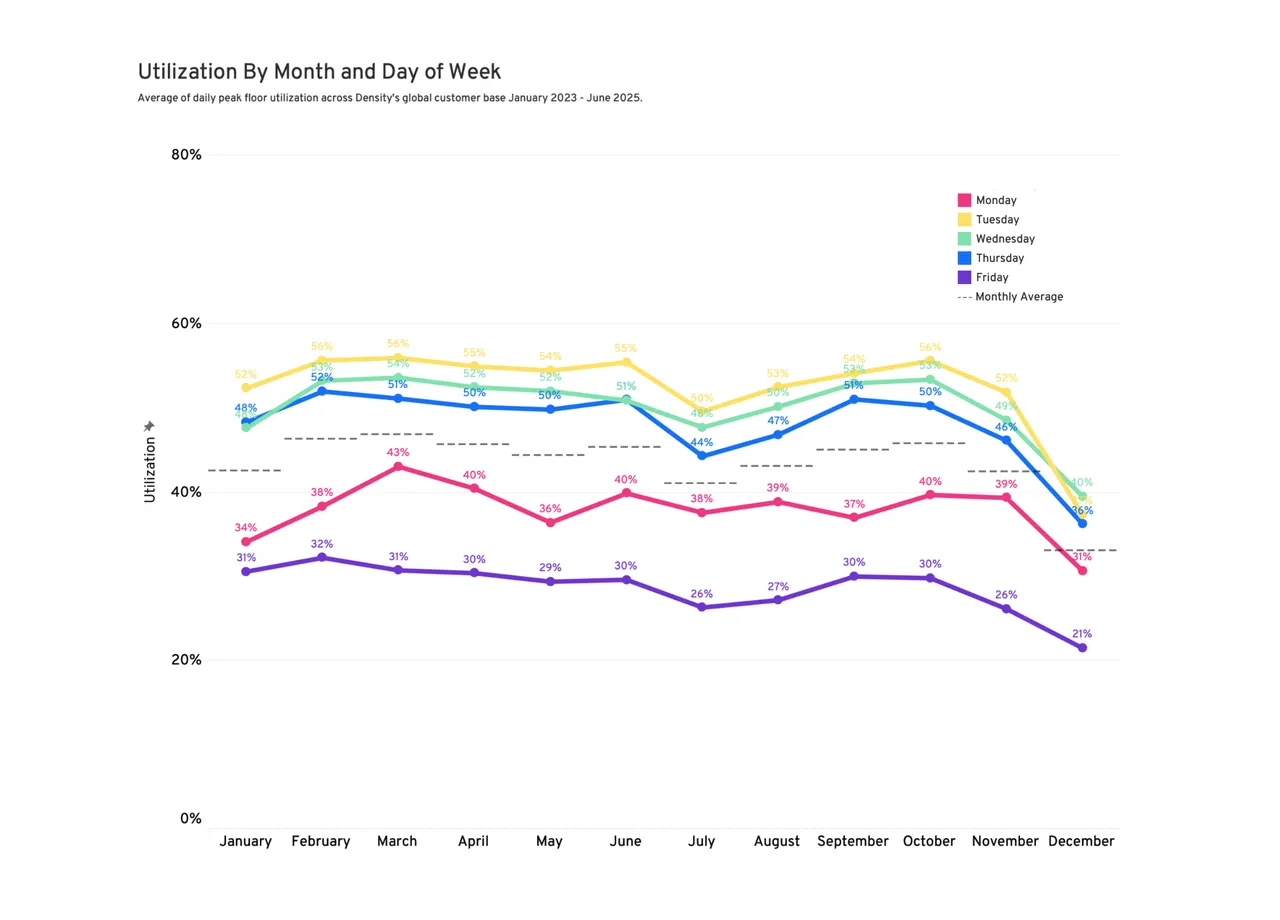Select the Monthly Average legend entry
Screen dimensions: 1280x920
(1011, 297)
